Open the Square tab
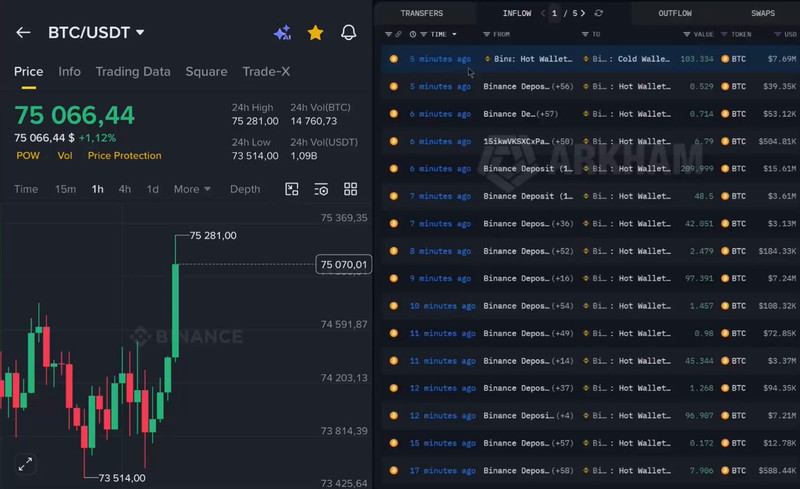This screenshot has height=489, width=800. (x=206, y=72)
